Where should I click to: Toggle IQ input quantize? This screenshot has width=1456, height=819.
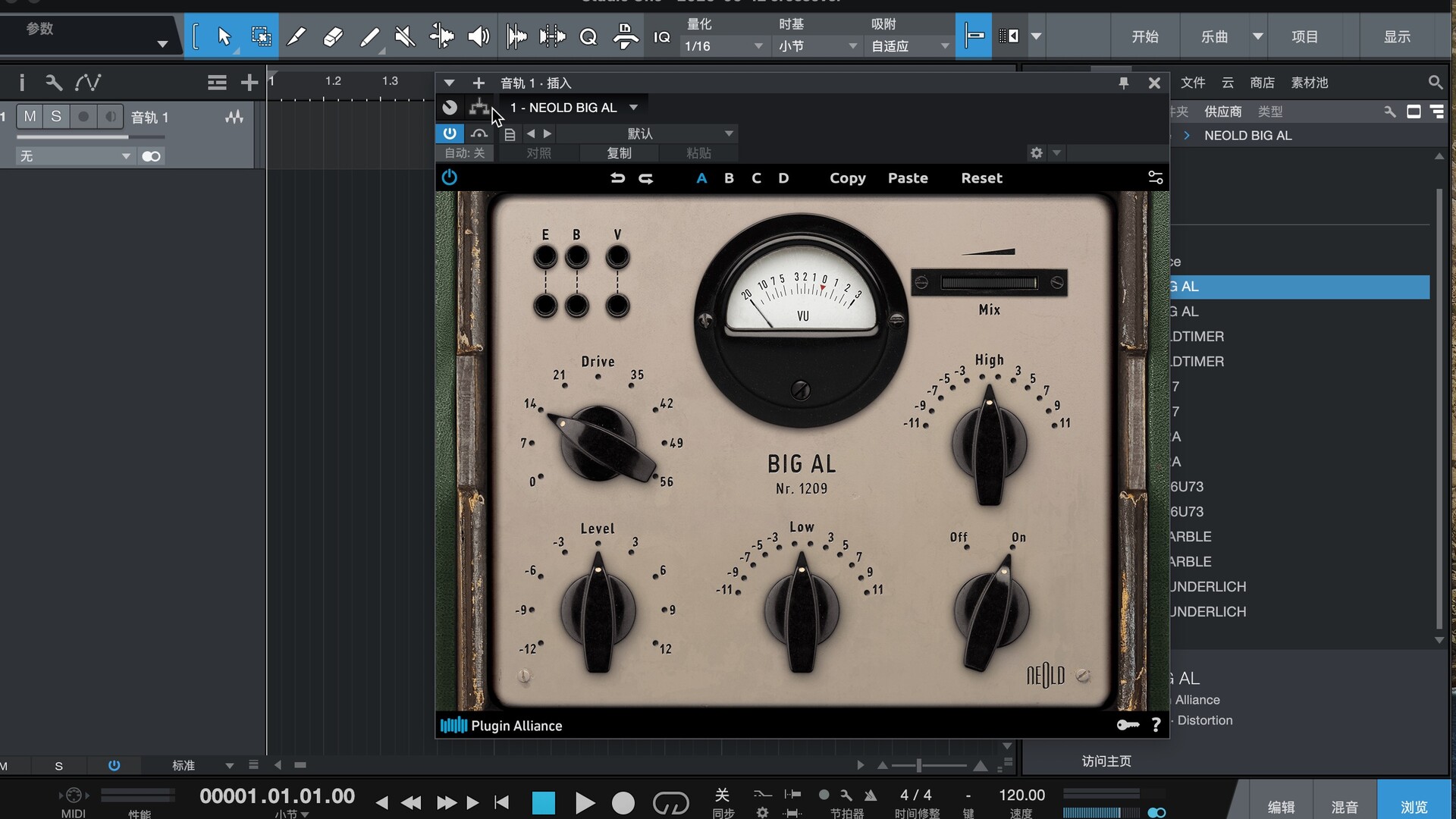[x=662, y=36]
